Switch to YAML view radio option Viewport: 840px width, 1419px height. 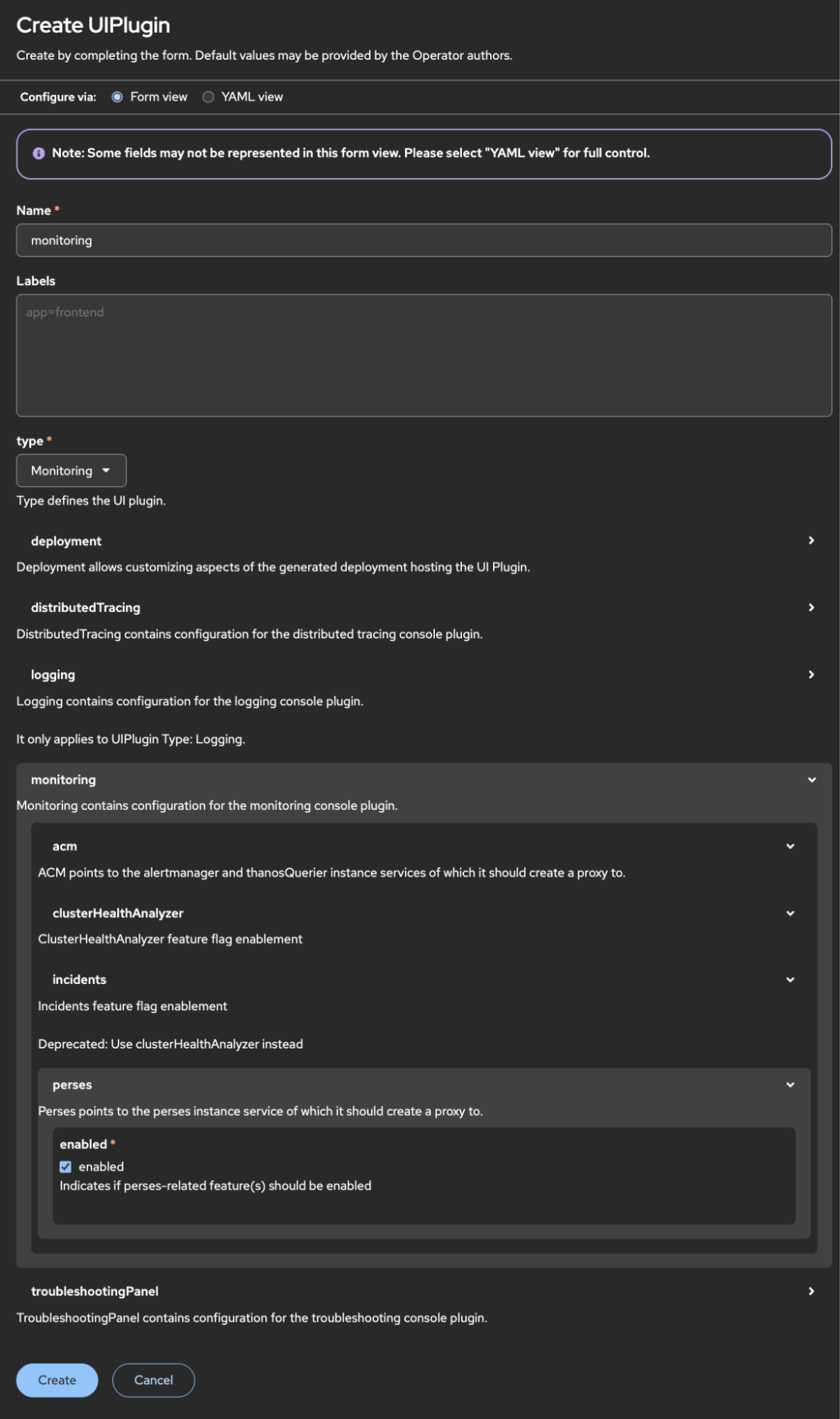(x=209, y=97)
